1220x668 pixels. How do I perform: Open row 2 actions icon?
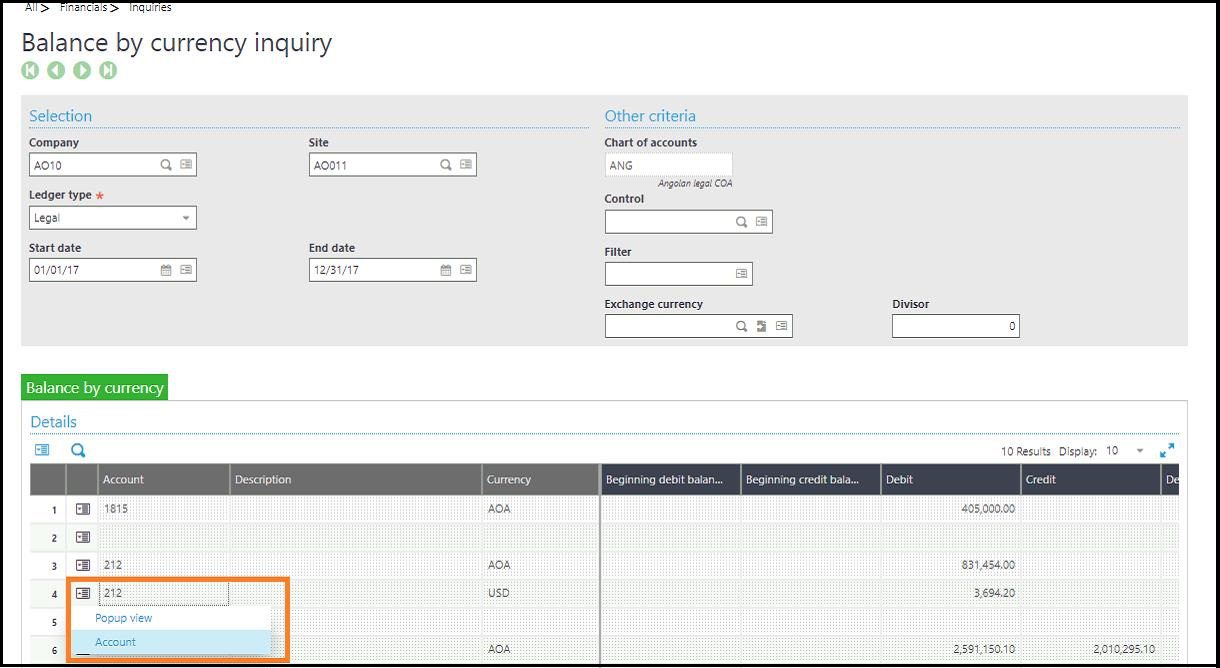83,537
